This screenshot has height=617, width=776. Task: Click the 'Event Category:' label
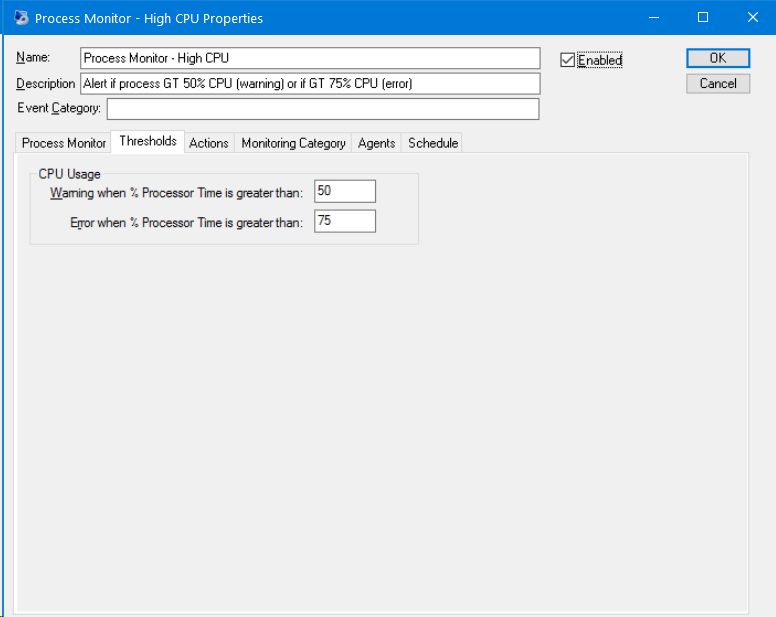point(59,108)
